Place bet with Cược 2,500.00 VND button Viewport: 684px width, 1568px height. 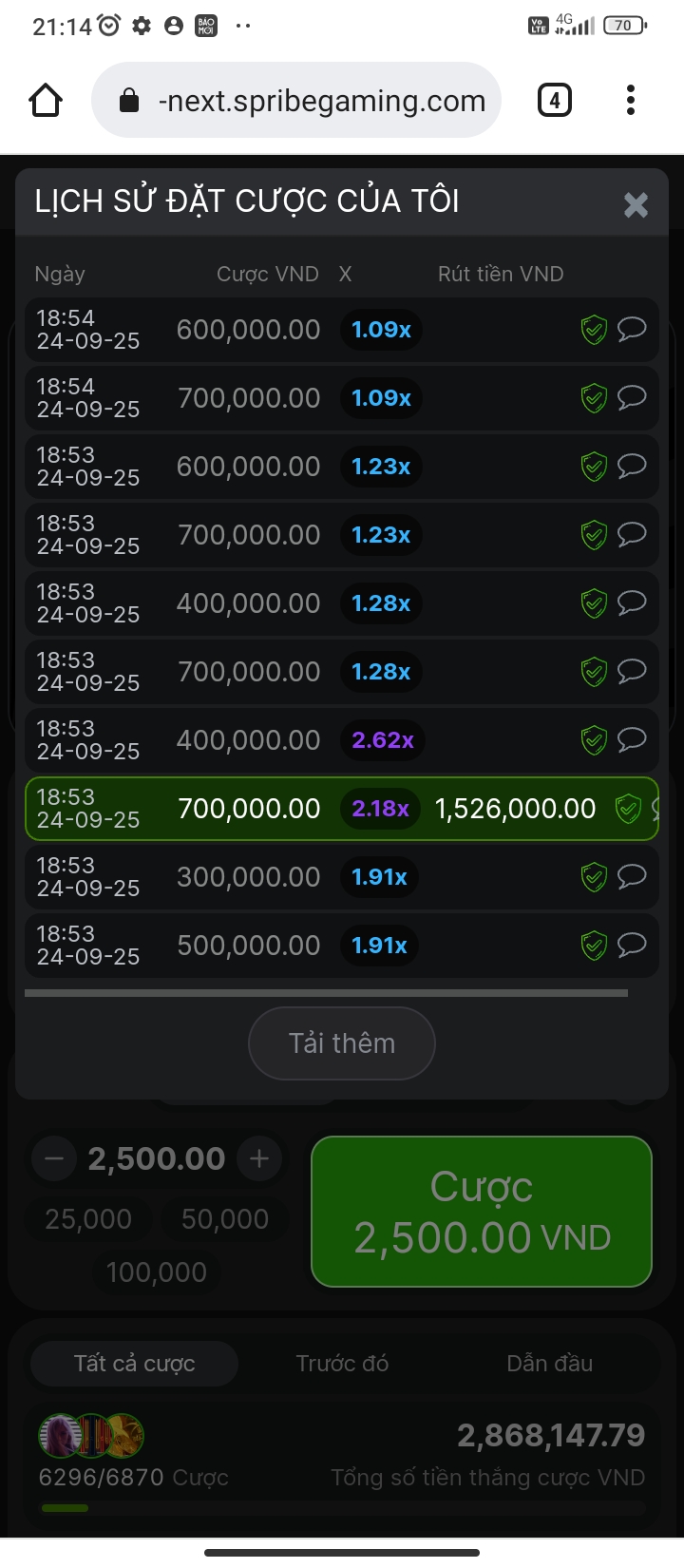pyautogui.click(x=482, y=1212)
